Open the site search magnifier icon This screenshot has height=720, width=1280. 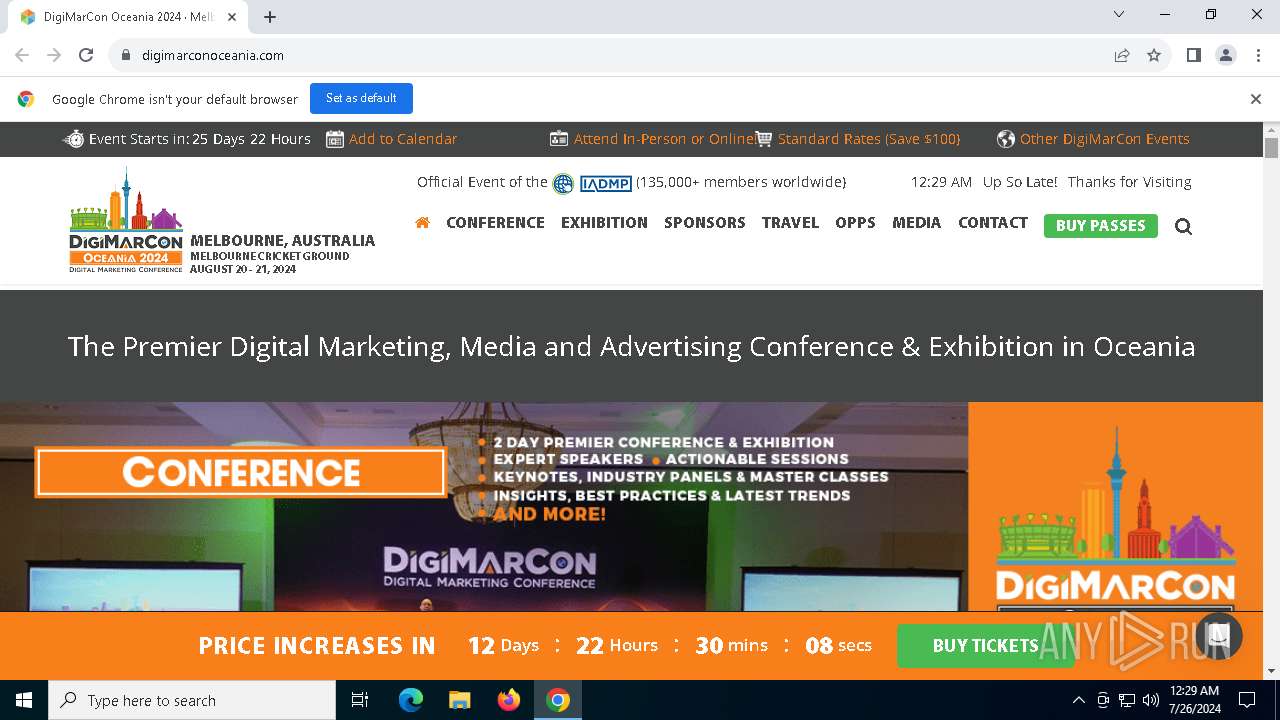[x=1183, y=226]
